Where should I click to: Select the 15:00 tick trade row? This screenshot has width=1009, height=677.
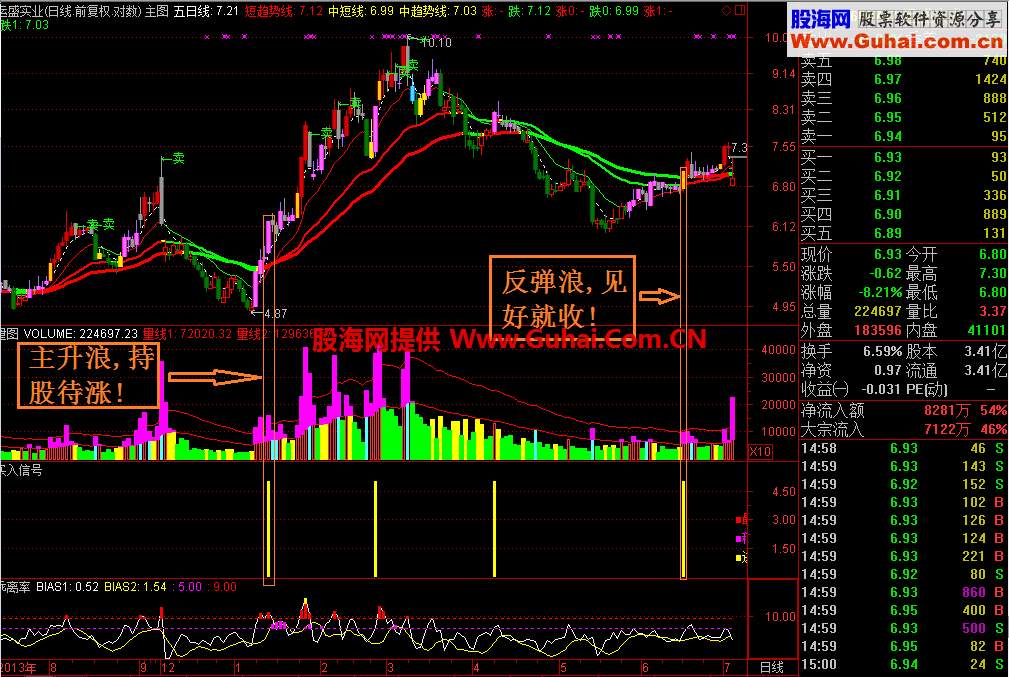pyautogui.click(x=903, y=665)
